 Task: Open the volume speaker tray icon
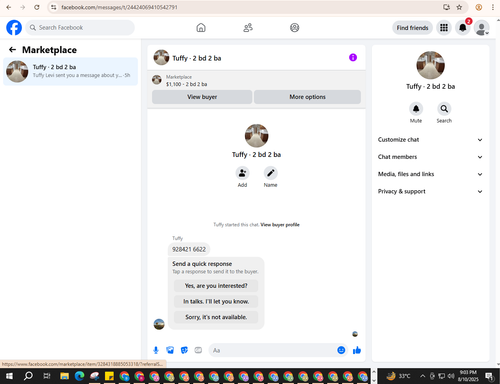pyautogui.click(x=451, y=376)
